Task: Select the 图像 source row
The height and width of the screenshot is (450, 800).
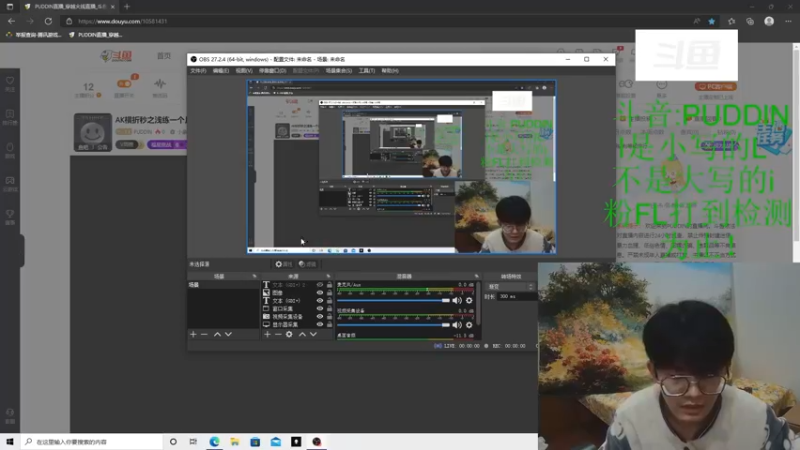Action: (x=297, y=293)
